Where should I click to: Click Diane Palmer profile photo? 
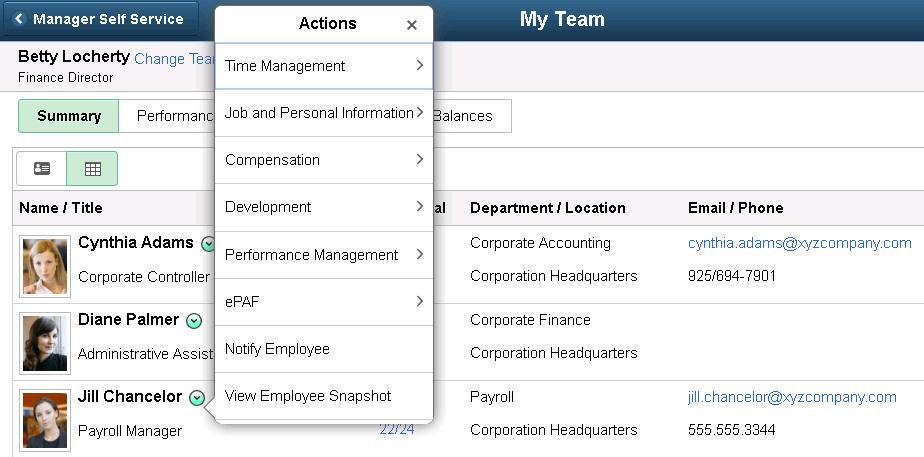[44, 343]
